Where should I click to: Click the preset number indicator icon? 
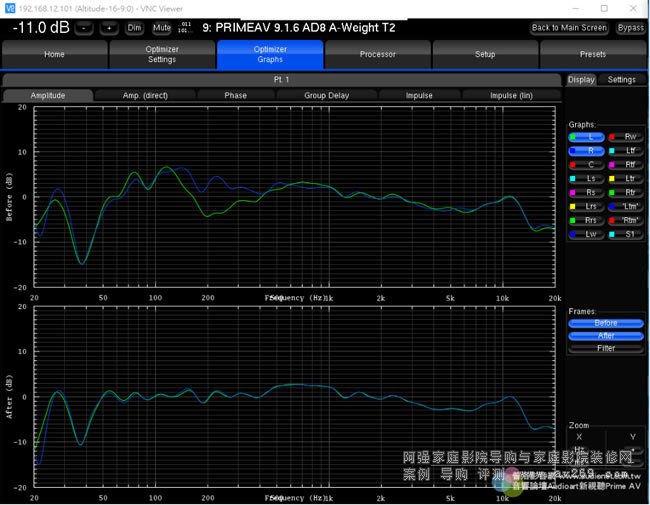[184, 28]
